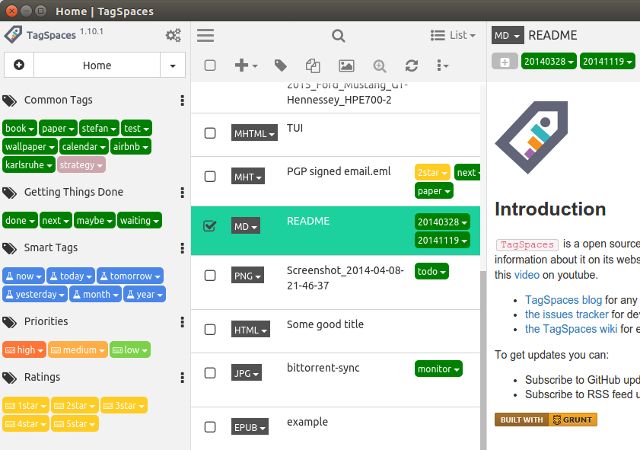640x450 pixels.
Task: Click the file list vertical scrollbar
Action: coord(483,359)
